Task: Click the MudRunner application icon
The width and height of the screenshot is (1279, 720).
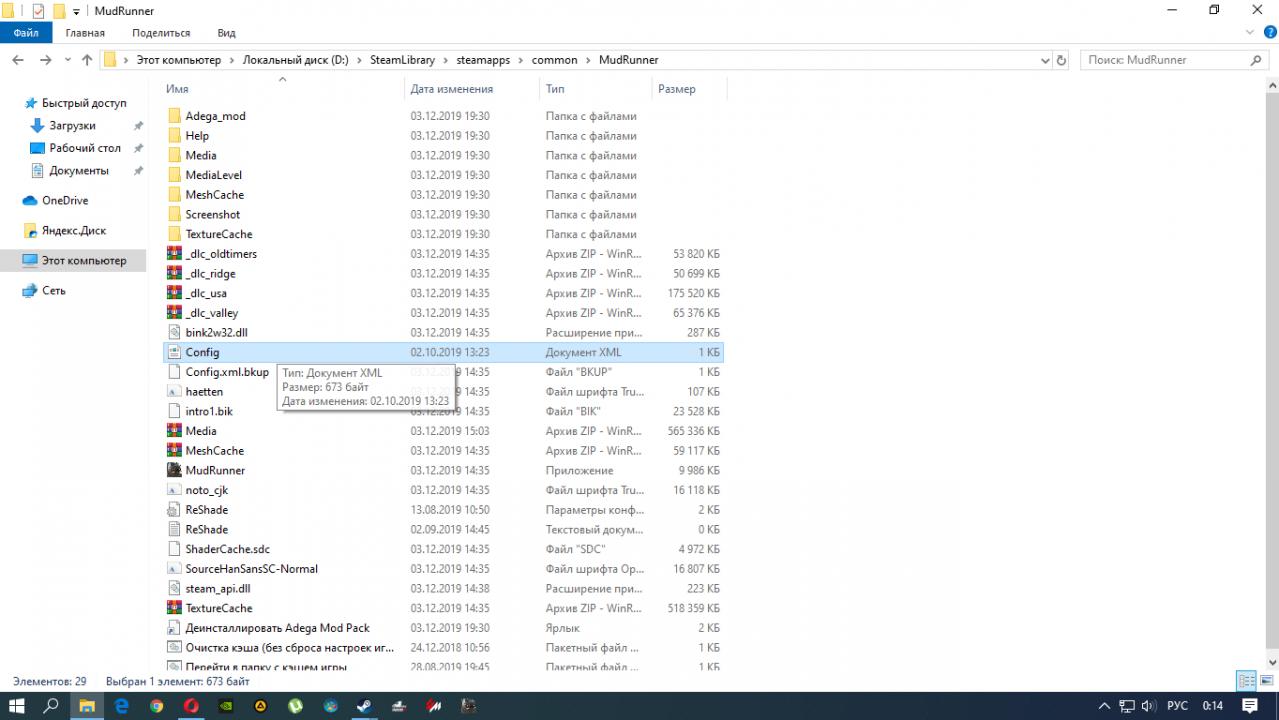Action: (x=174, y=470)
